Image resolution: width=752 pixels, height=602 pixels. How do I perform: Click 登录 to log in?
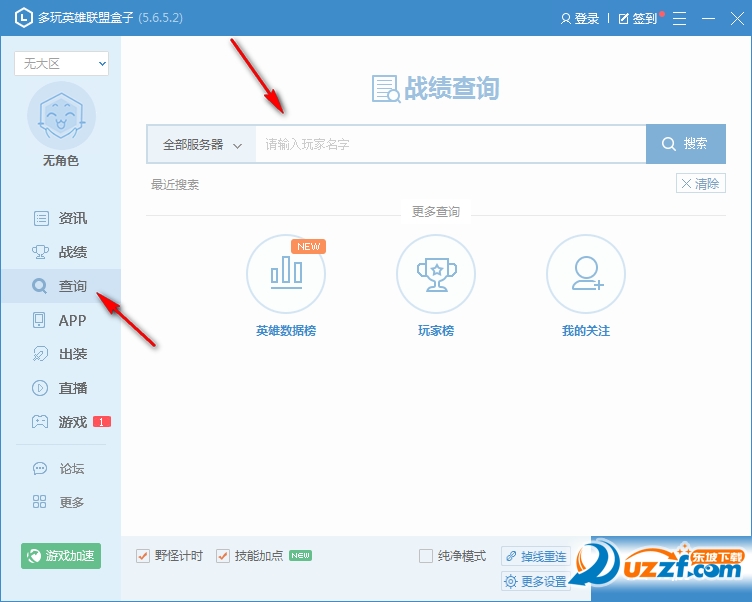click(x=580, y=19)
